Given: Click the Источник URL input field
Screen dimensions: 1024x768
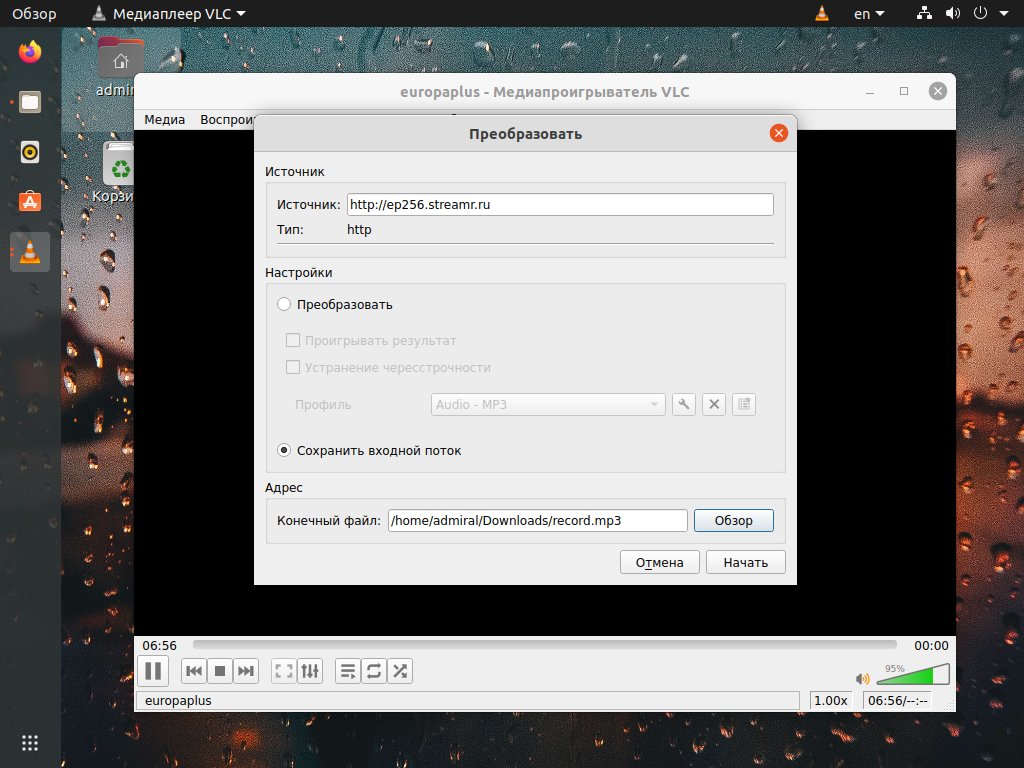Looking at the screenshot, I should click(560, 204).
